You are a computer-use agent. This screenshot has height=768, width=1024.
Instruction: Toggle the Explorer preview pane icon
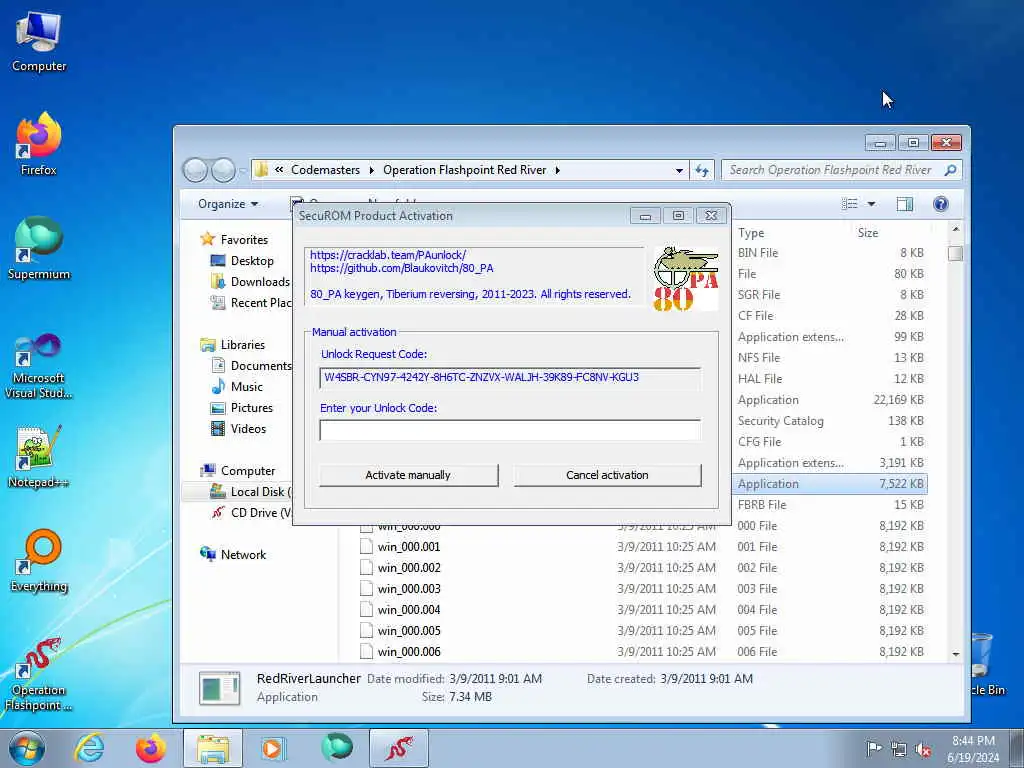[x=904, y=204]
